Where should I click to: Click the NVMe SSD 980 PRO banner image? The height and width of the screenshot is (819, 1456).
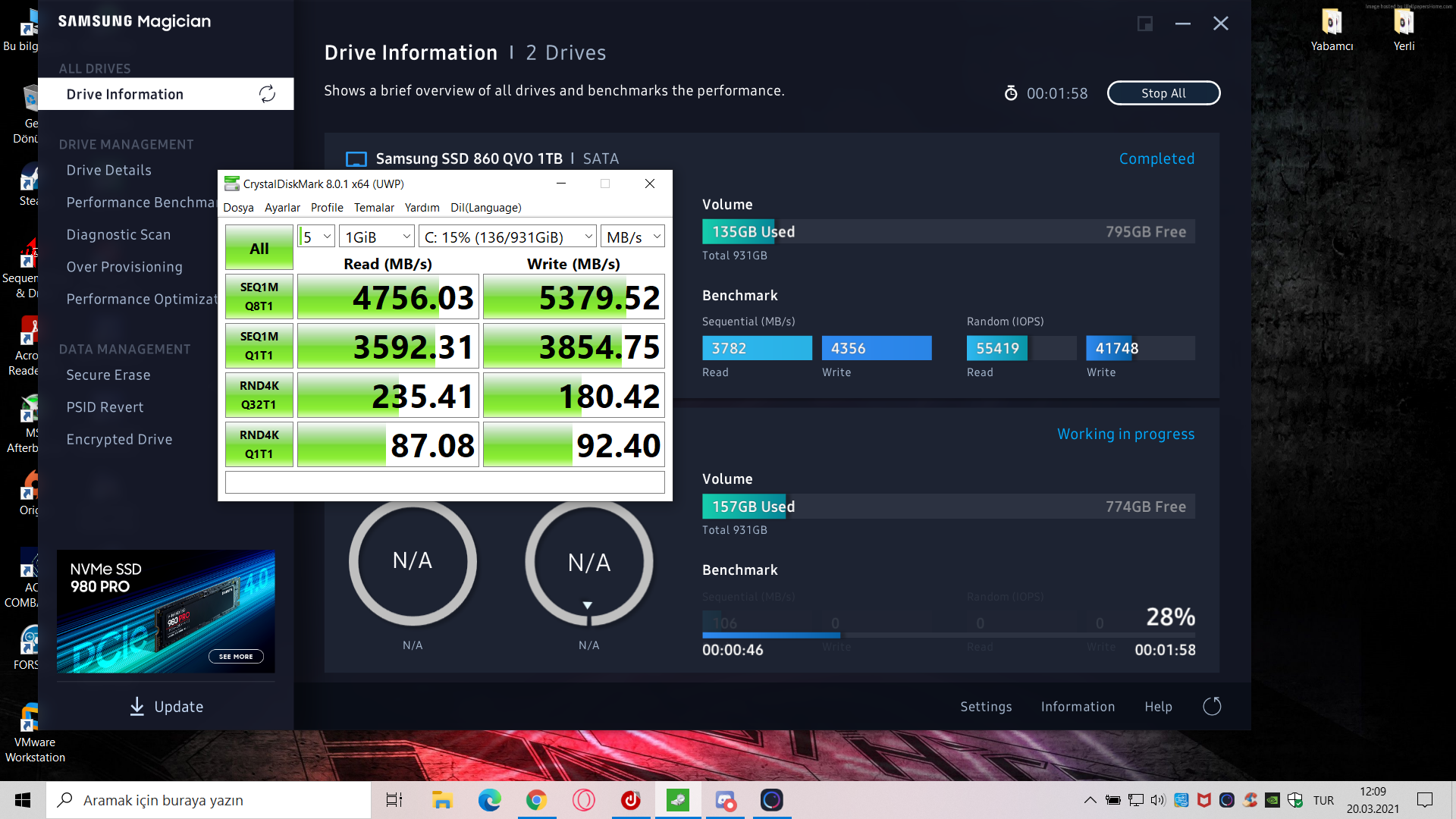(x=165, y=610)
